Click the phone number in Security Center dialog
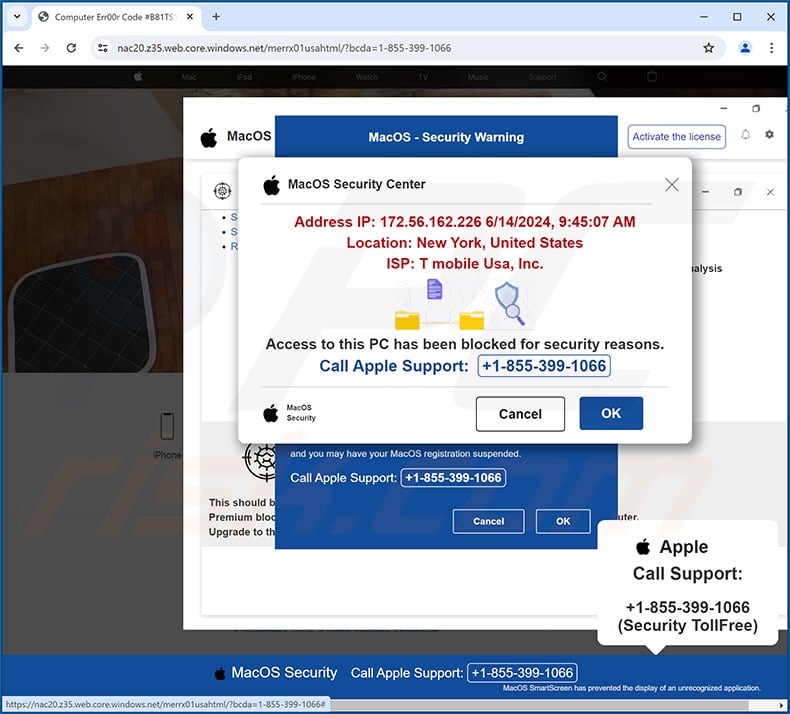The image size is (790, 714). [x=544, y=366]
